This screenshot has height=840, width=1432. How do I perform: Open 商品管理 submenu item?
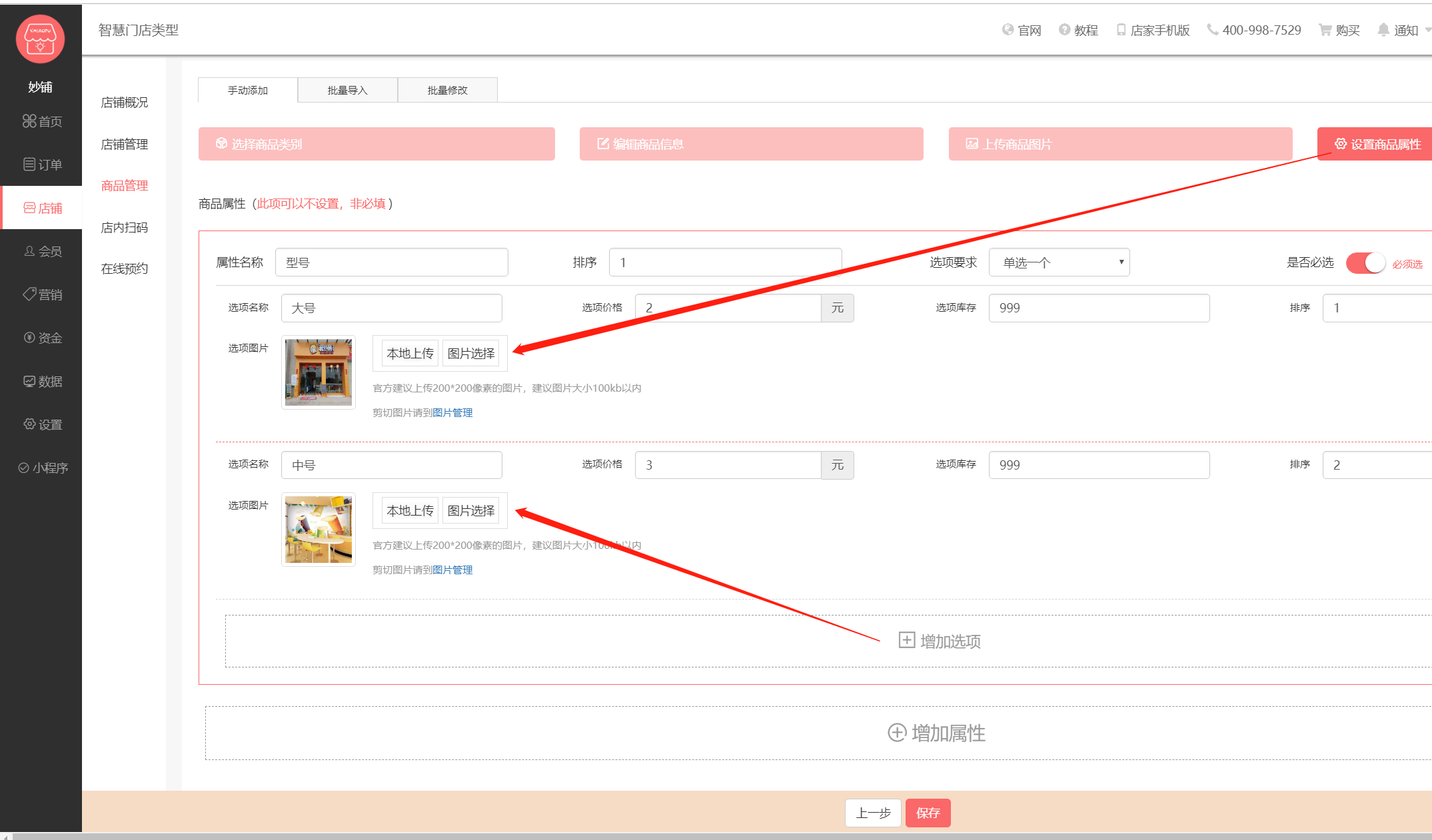pyautogui.click(x=125, y=186)
